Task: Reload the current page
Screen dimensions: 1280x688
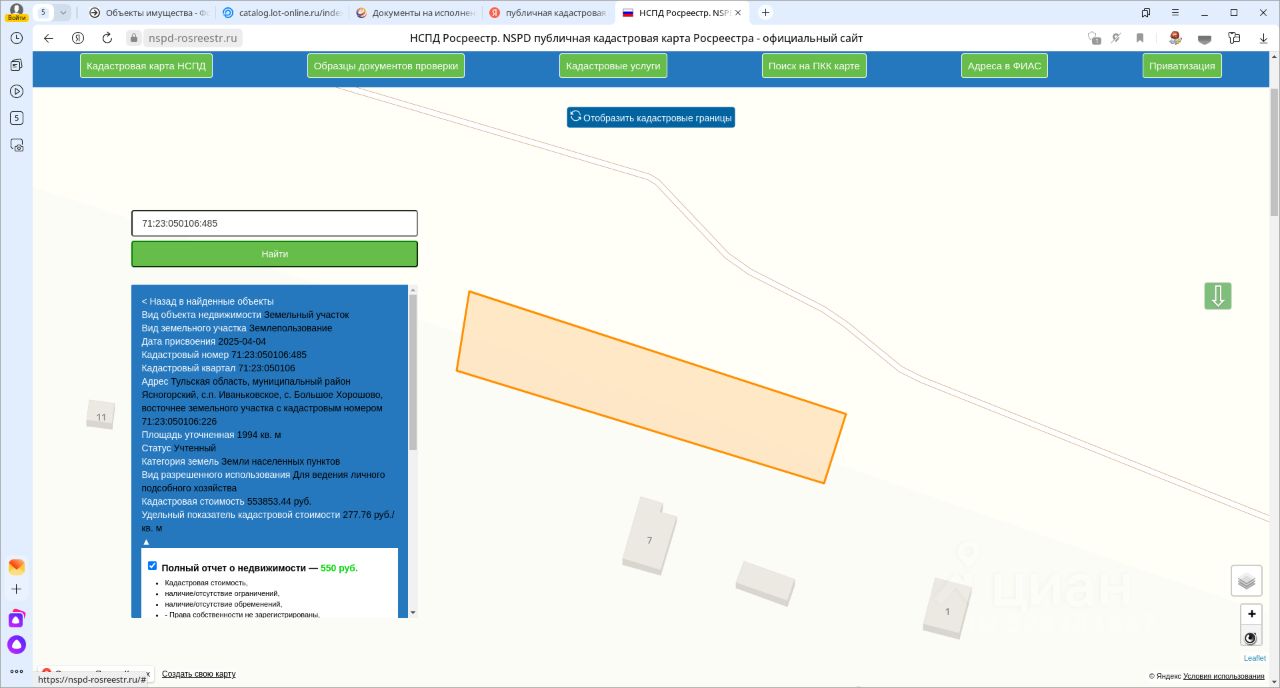Action: (107, 38)
